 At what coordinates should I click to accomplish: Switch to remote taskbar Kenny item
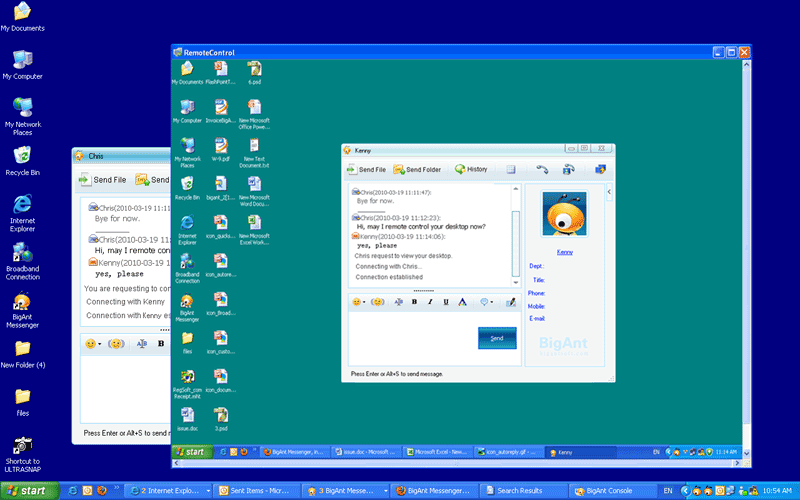click(x=581, y=452)
